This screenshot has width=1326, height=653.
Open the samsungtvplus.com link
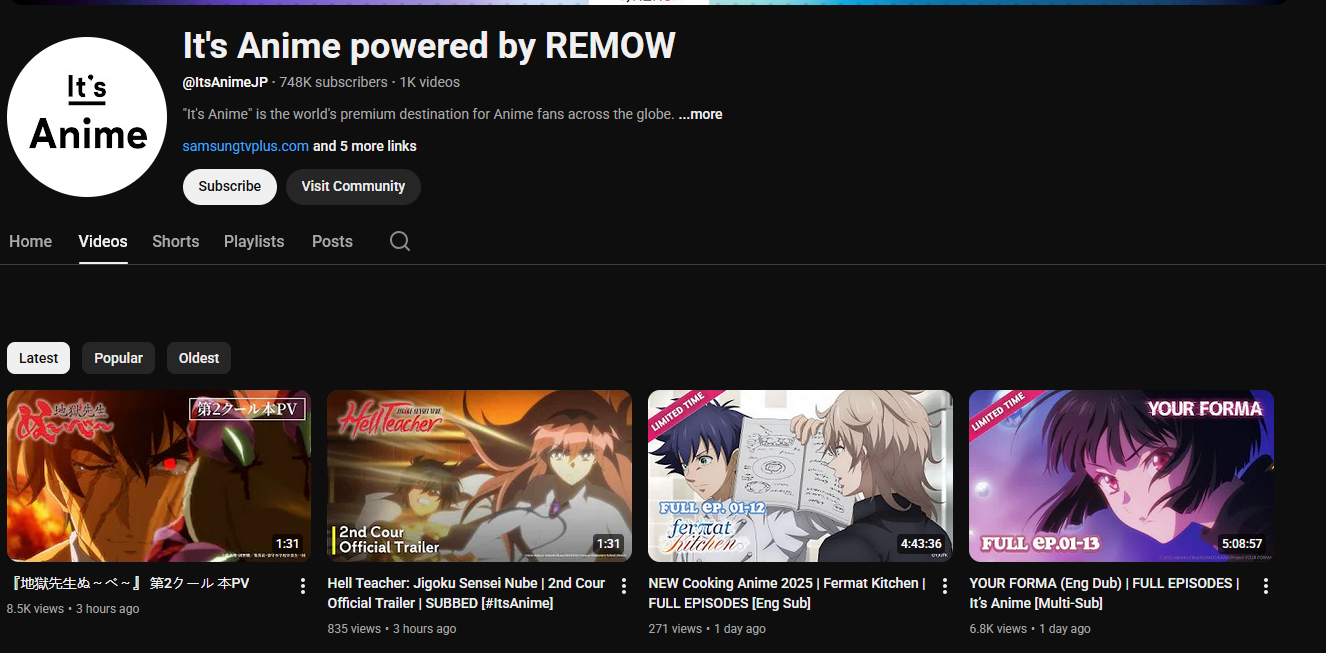coord(246,146)
